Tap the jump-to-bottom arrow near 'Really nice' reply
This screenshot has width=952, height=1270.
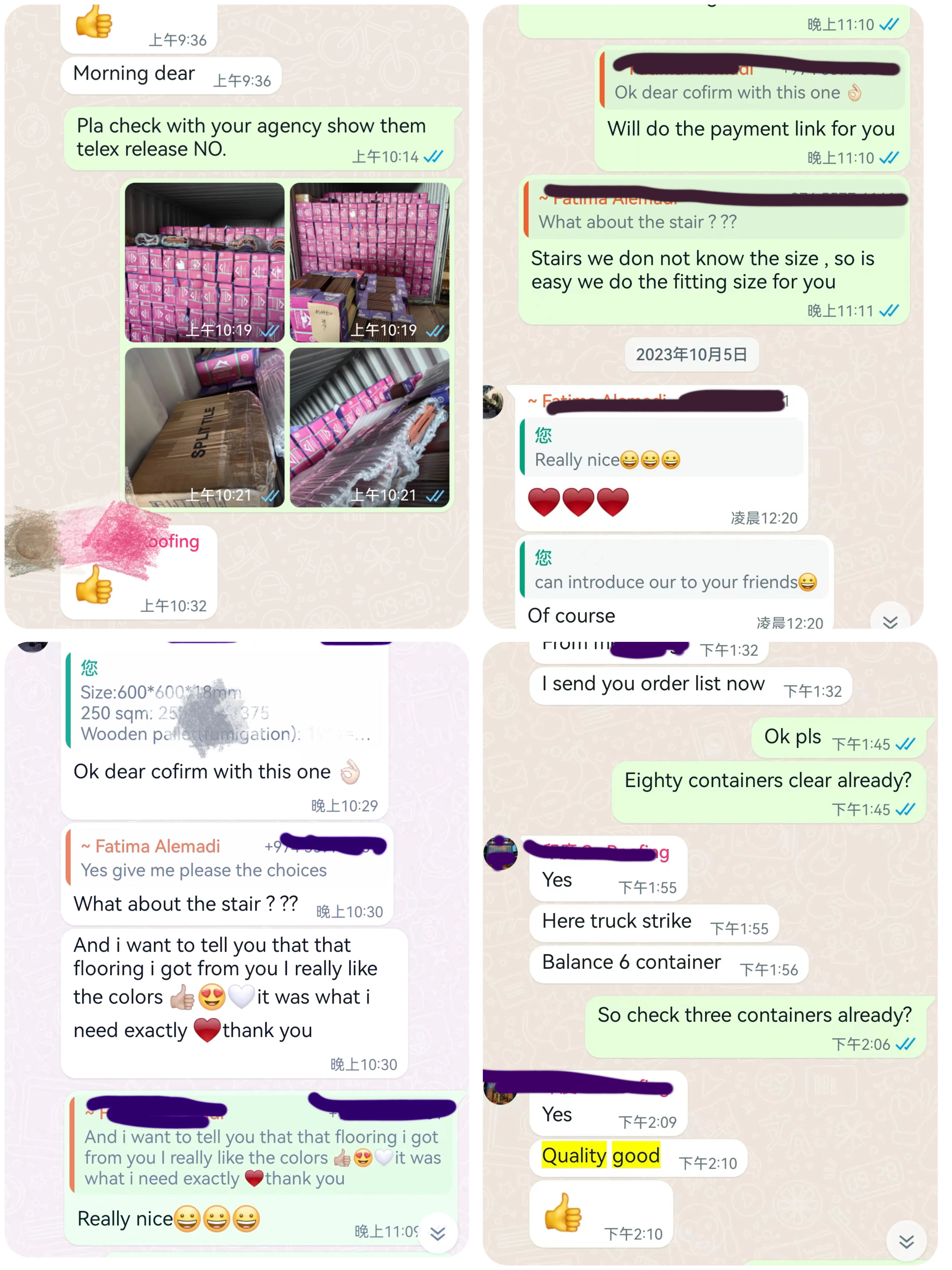pos(438,1233)
